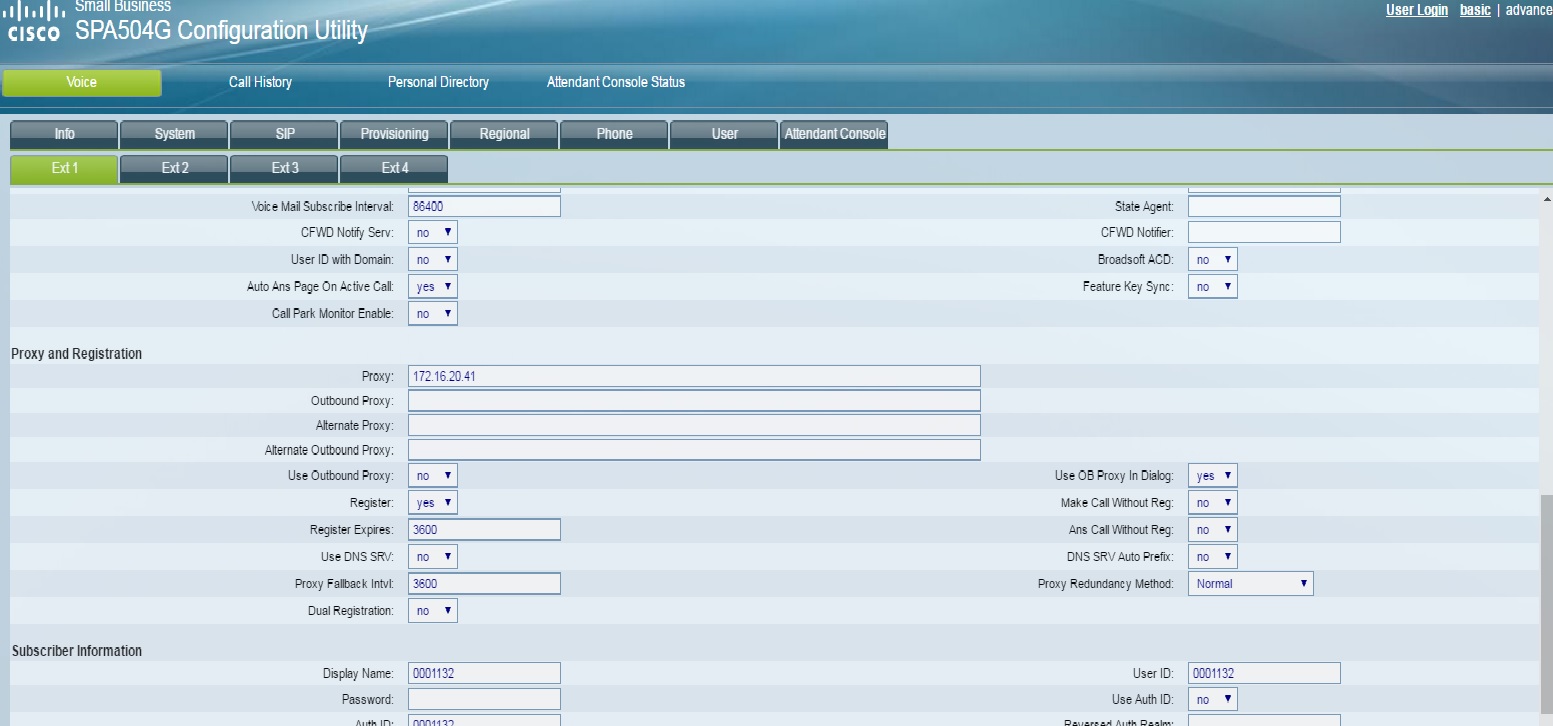
Task: Open the Register yes/no dropdown
Action: (x=432, y=503)
